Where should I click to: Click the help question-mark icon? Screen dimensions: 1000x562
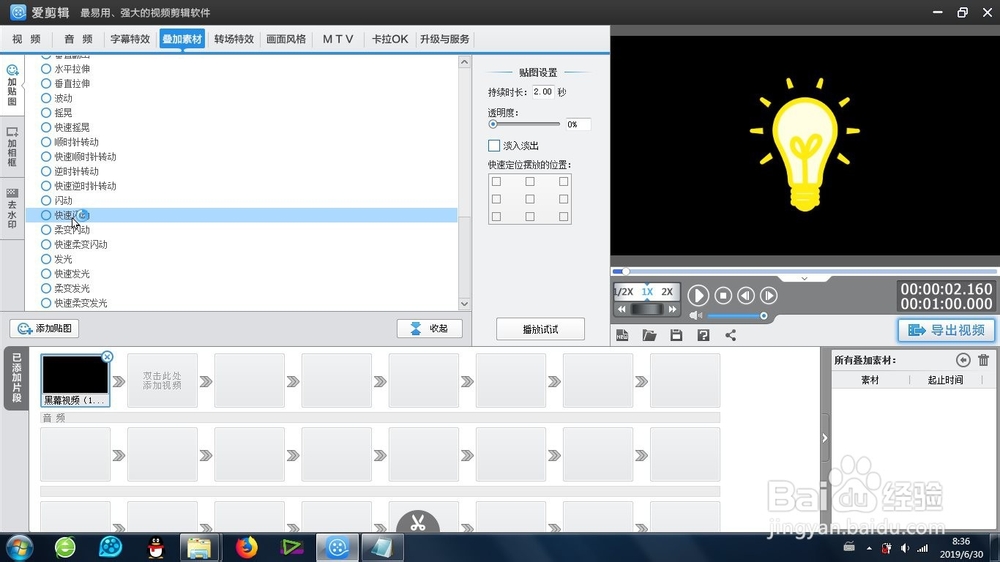tap(703, 335)
